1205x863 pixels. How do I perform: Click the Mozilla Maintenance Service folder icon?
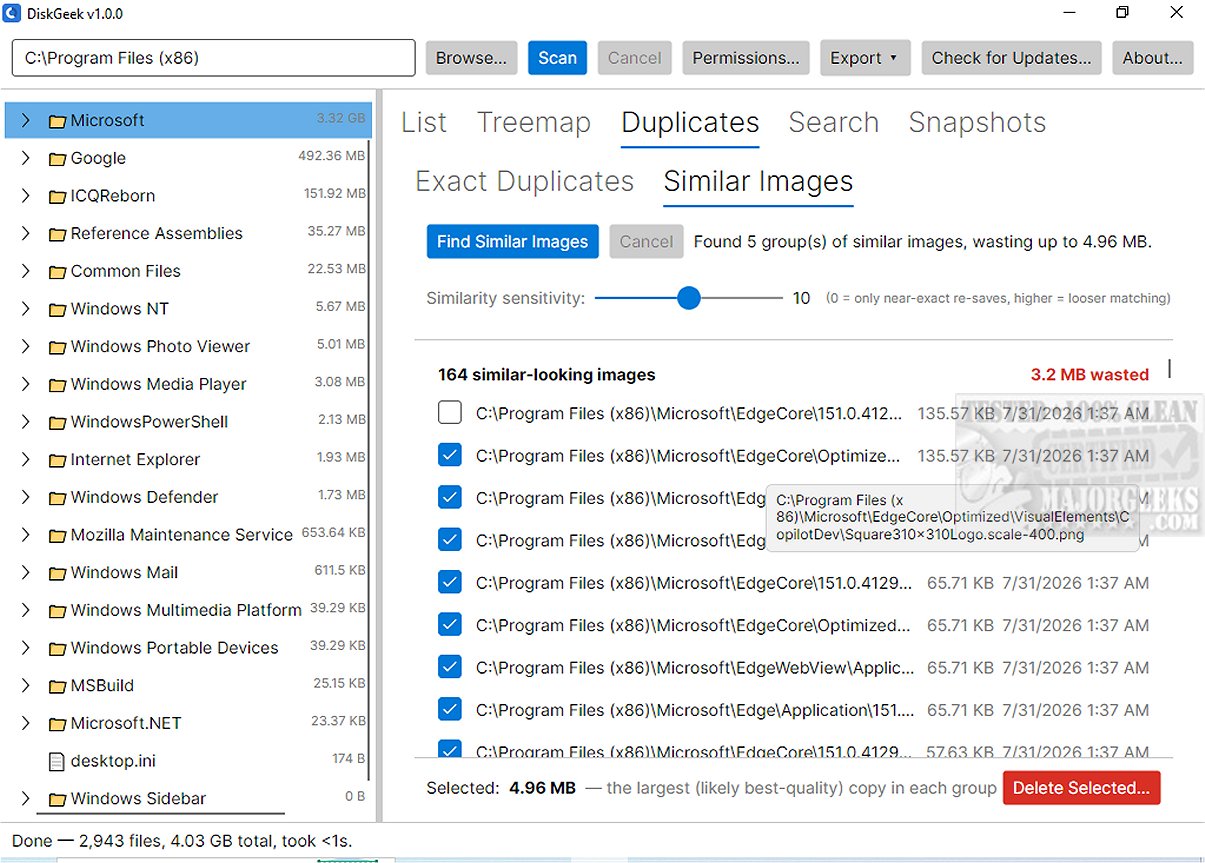coord(57,536)
